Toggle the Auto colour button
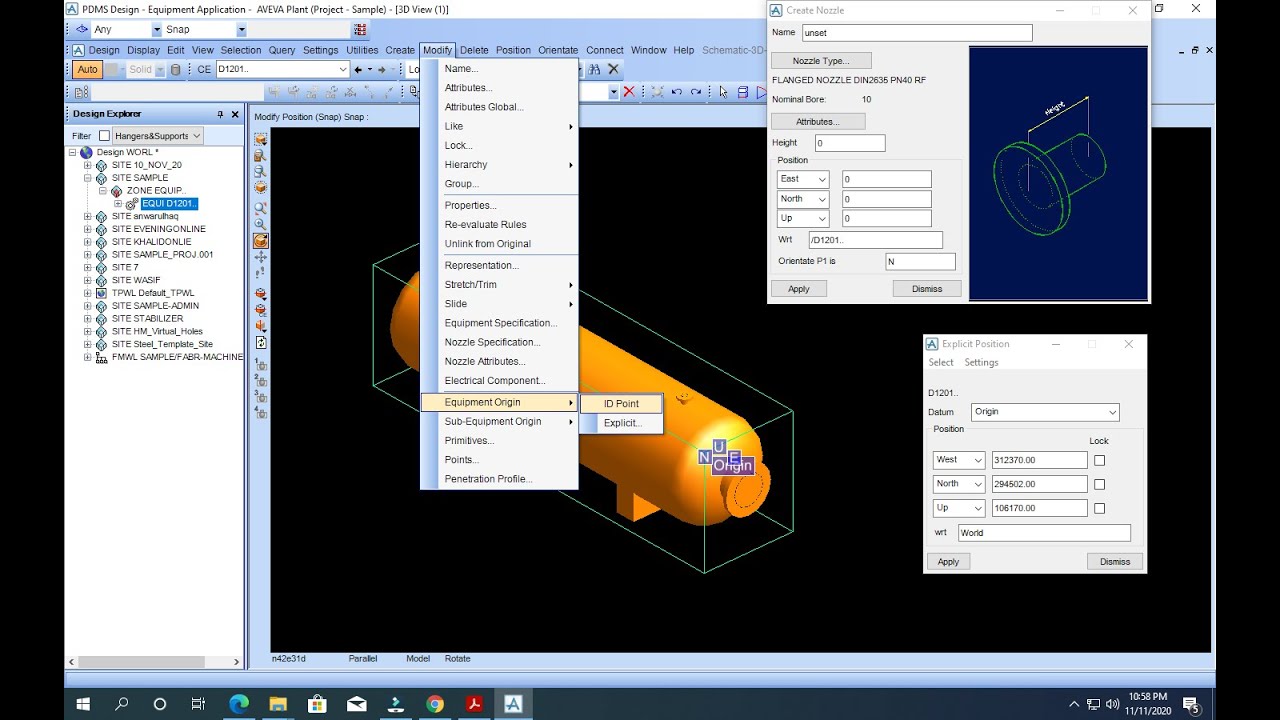Viewport: 1280px width, 720px height. click(x=87, y=70)
